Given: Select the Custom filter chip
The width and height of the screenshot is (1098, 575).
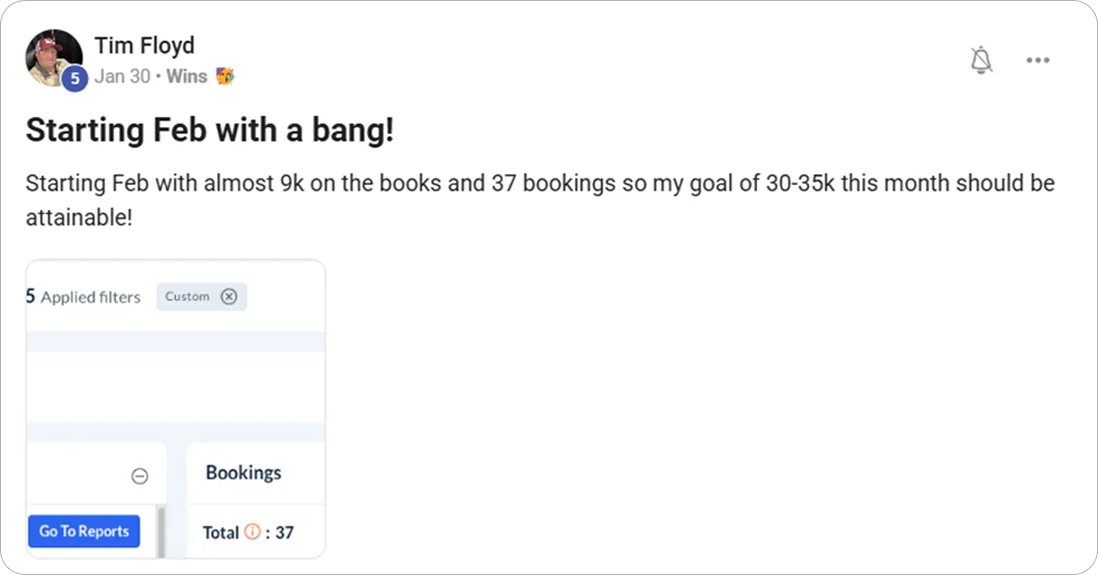Looking at the screenshot, I should pos(187,296).
